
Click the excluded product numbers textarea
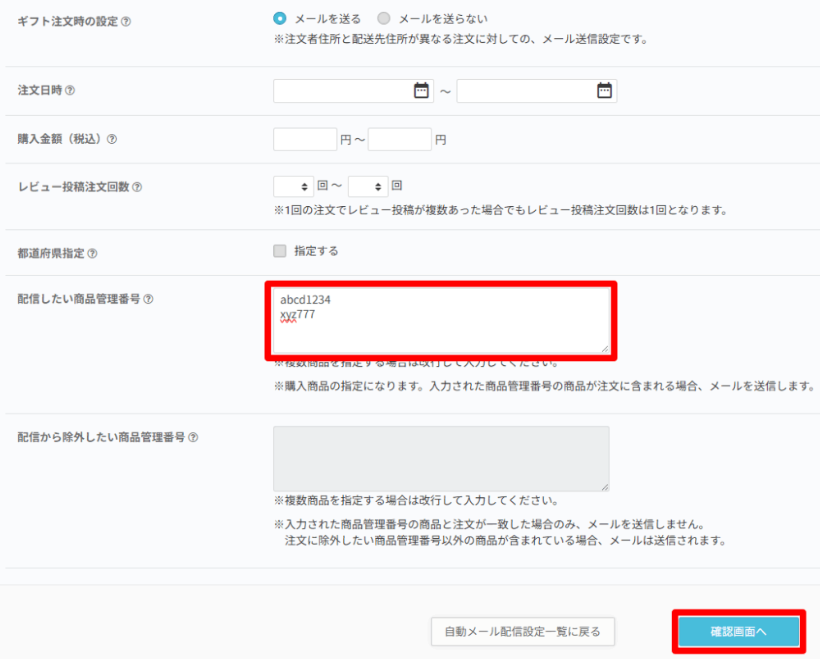tap(441, 459)
